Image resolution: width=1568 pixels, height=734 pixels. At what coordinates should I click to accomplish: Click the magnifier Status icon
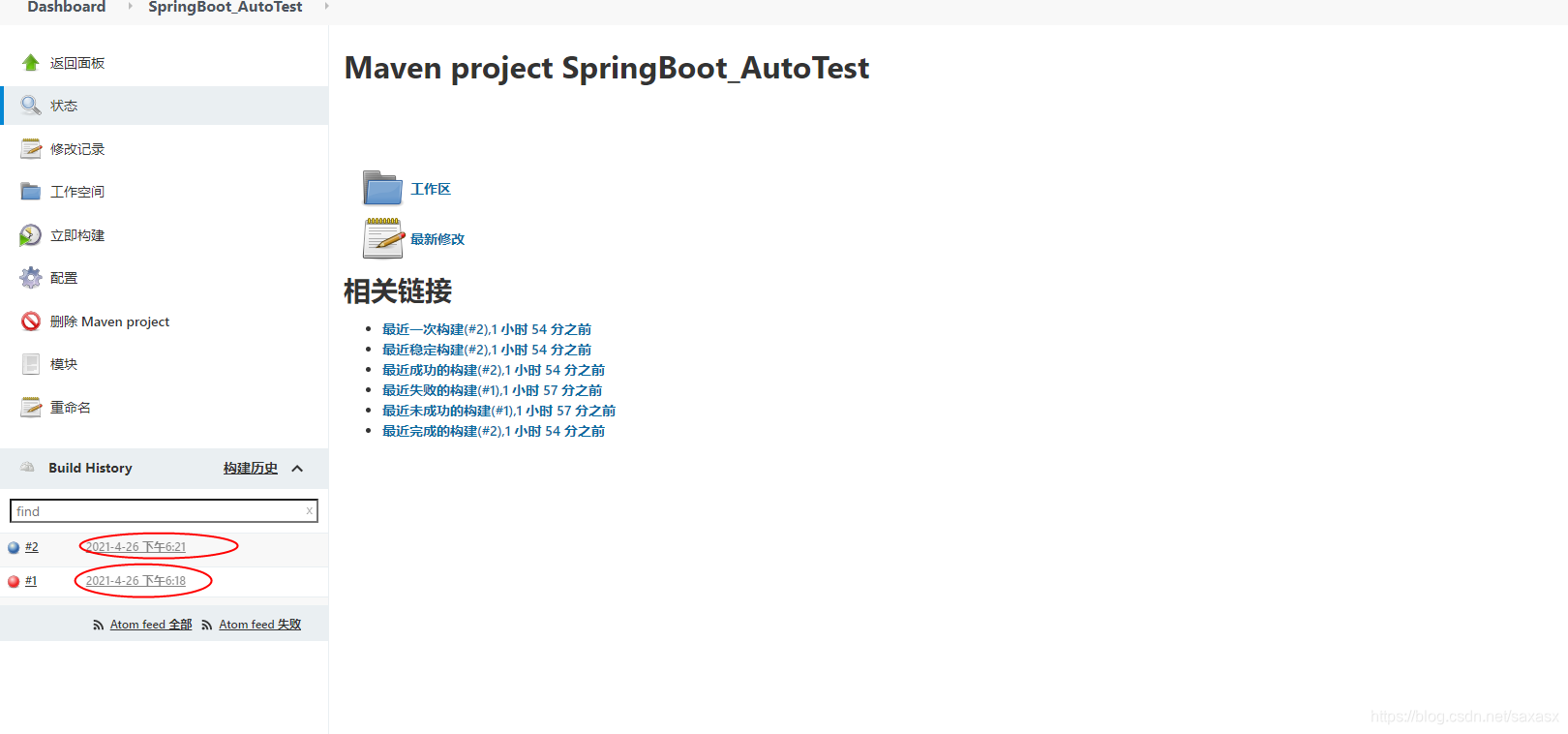click(30, 105)
